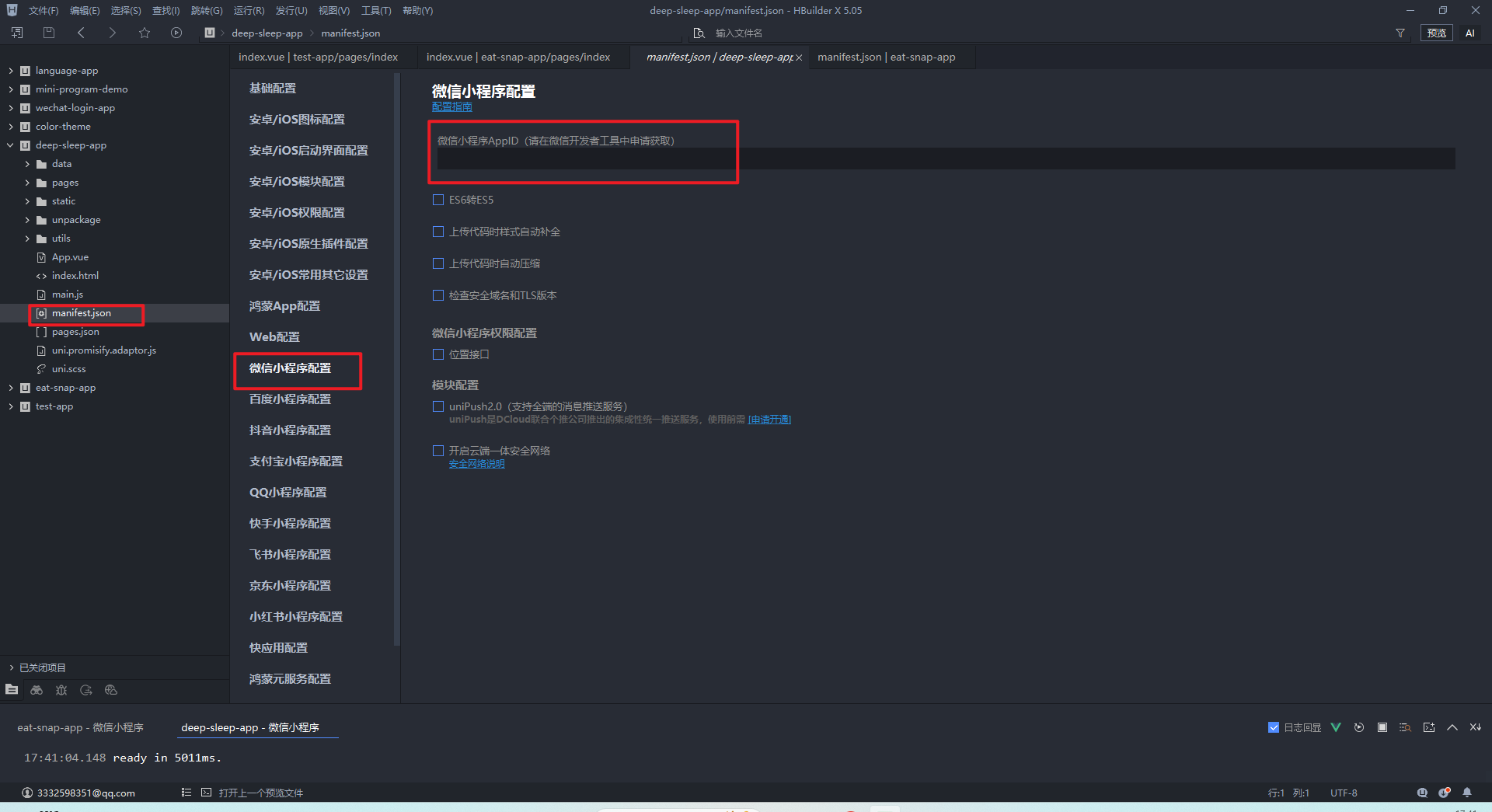Open the bug debug panel icon
Image resolution: width=1492 pixels, height=812 pixels.
coord(61,690)
